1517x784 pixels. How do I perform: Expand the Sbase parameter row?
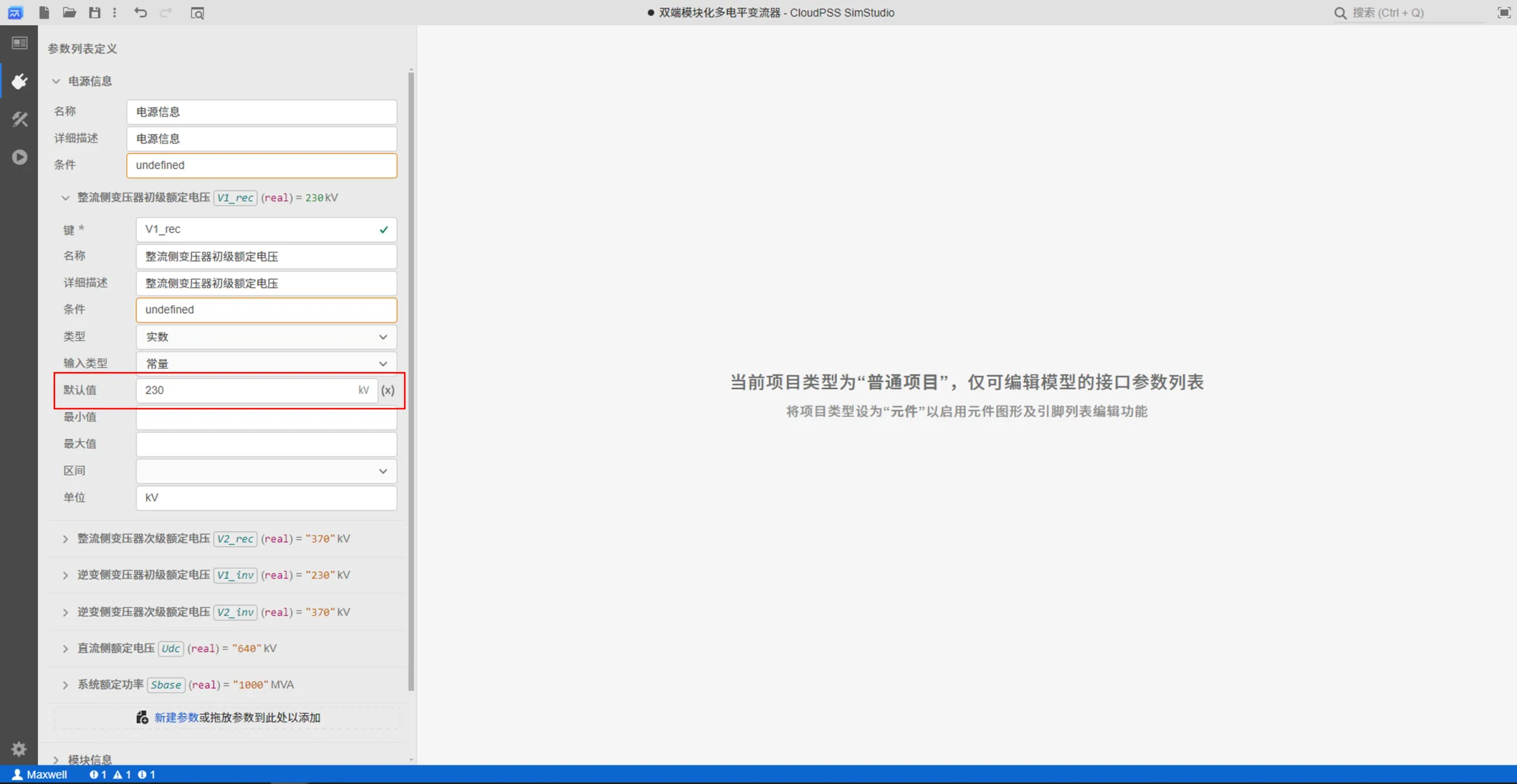(x=65, y=685)
